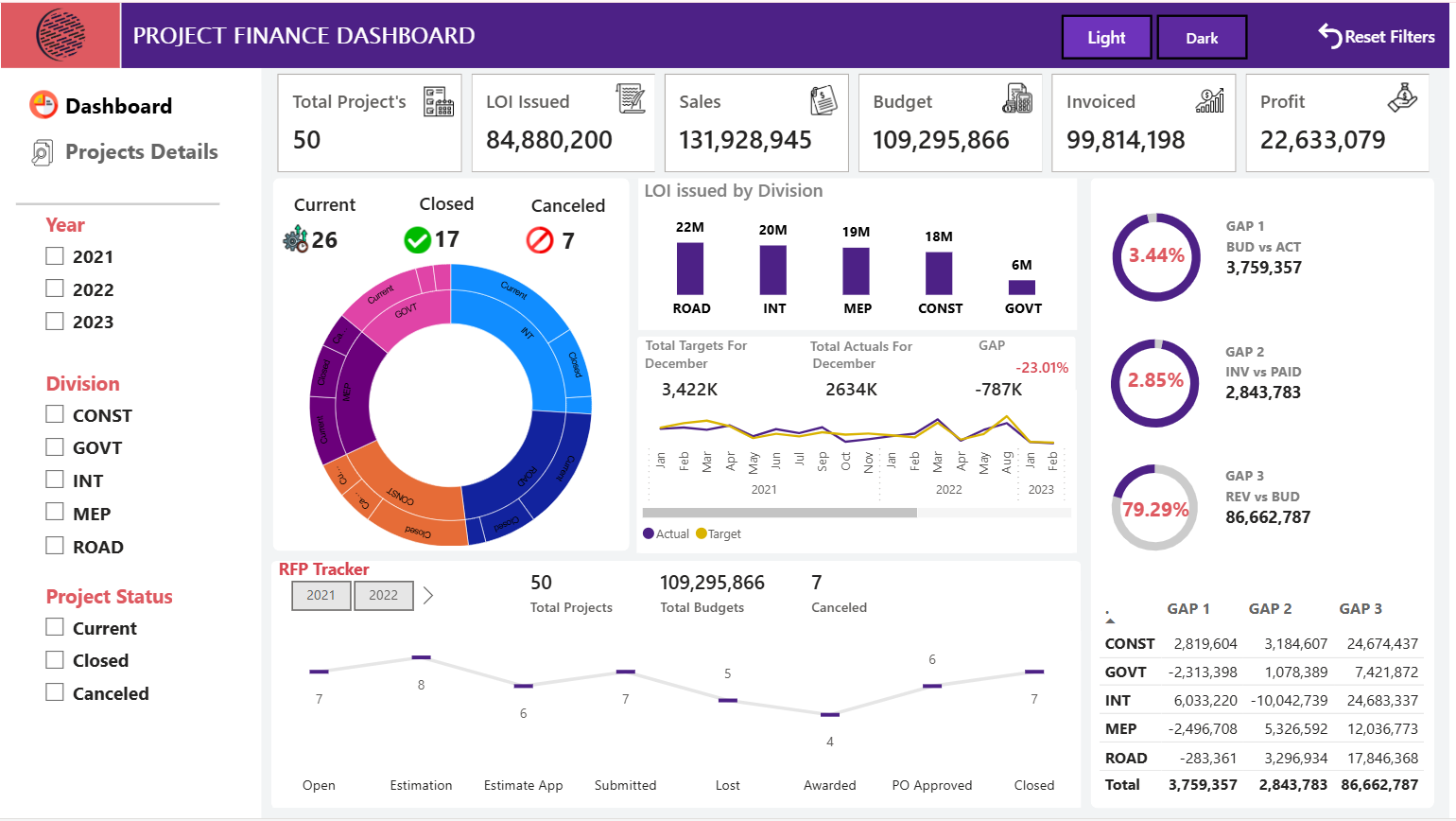Switch to the 2021 tab in RFP Tracker
Viewport: 1456px width, 821px height.
321,595
